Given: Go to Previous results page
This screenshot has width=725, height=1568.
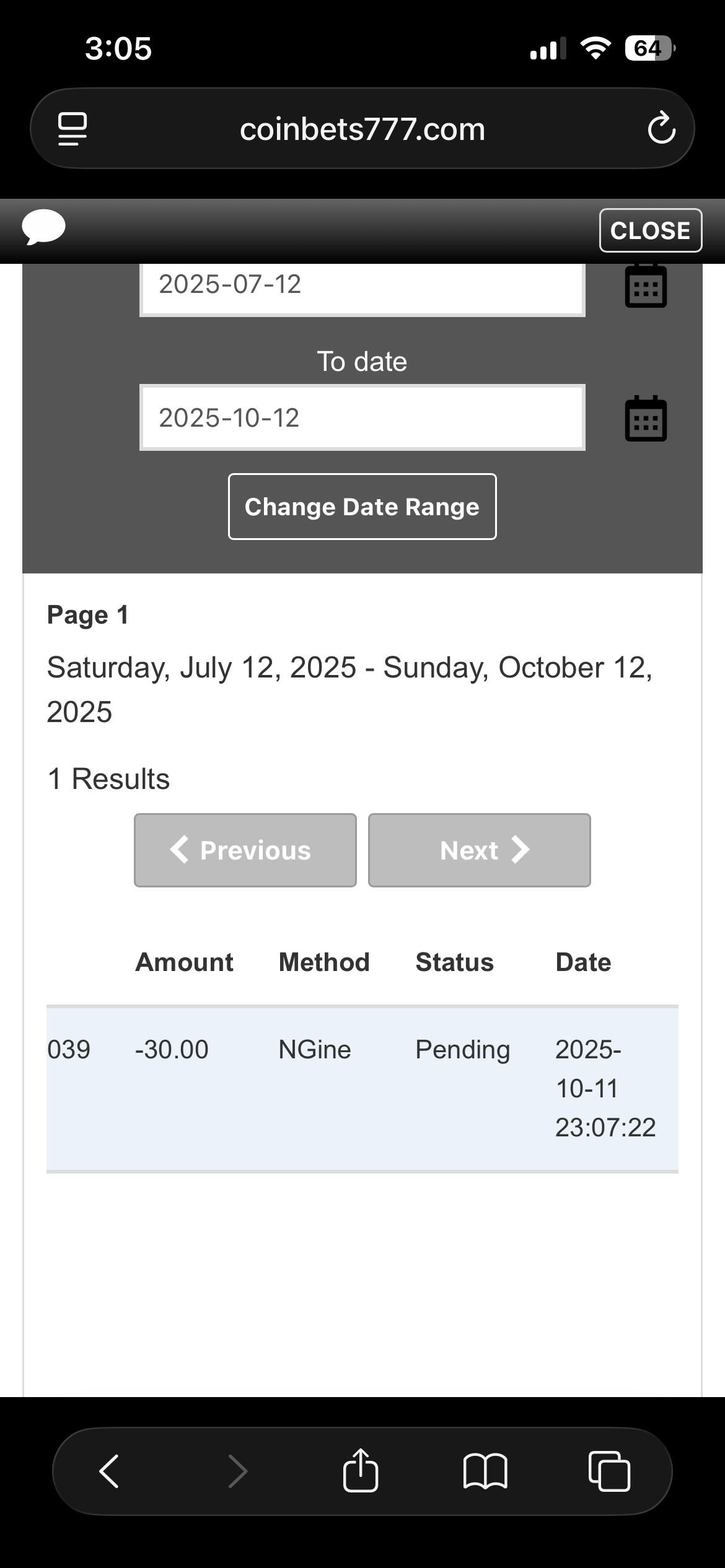Looking at the screenshot, I should 245,850.
